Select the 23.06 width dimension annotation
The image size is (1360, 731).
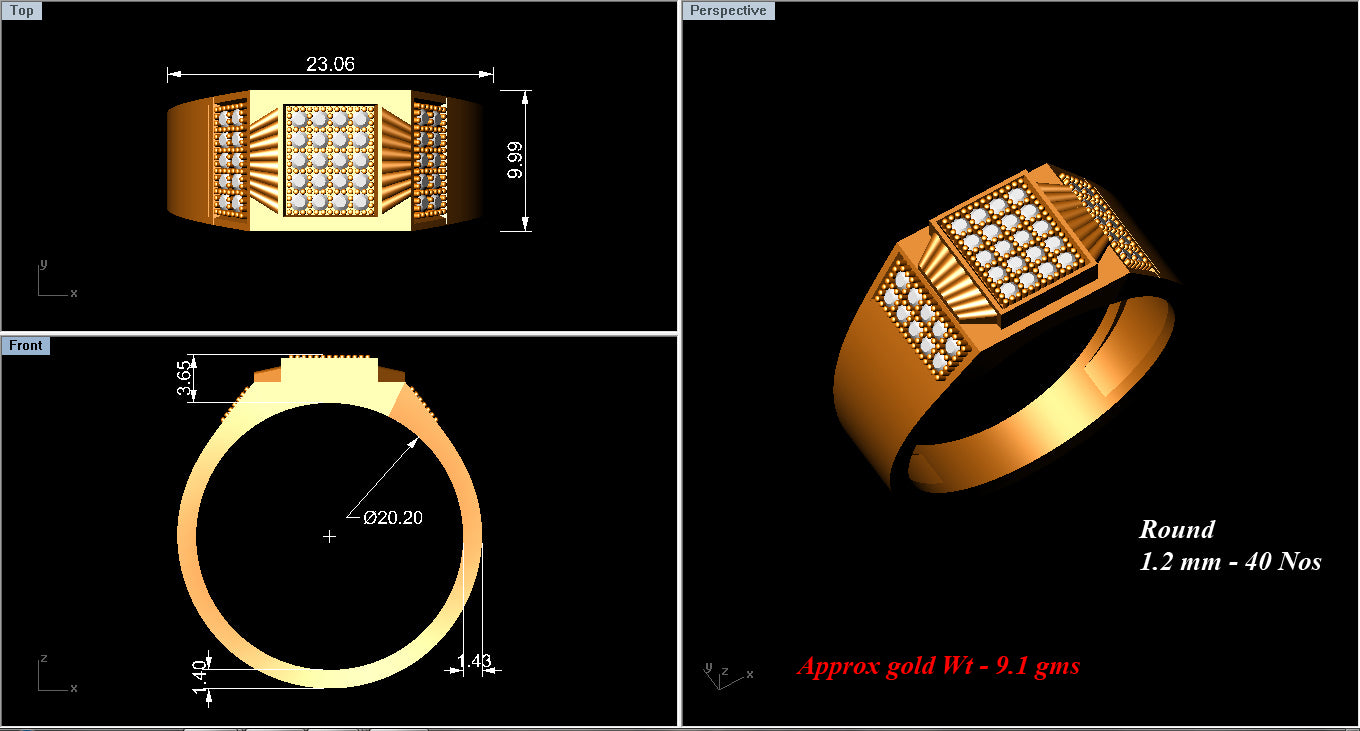coord(330,63)
